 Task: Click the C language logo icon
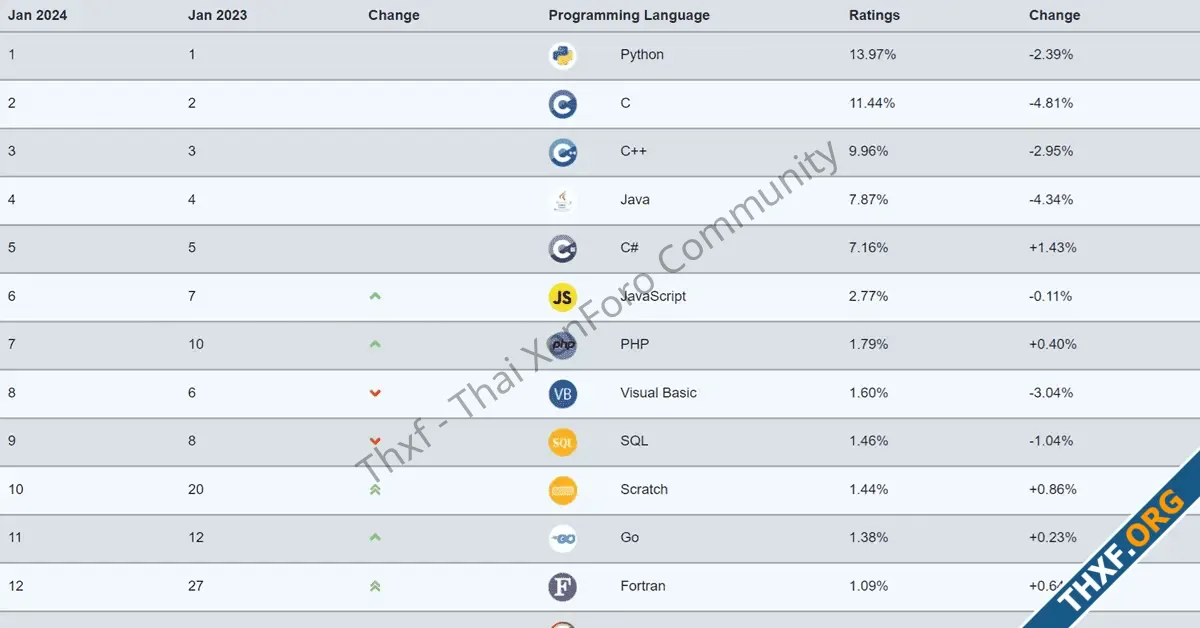pos(562,104)
